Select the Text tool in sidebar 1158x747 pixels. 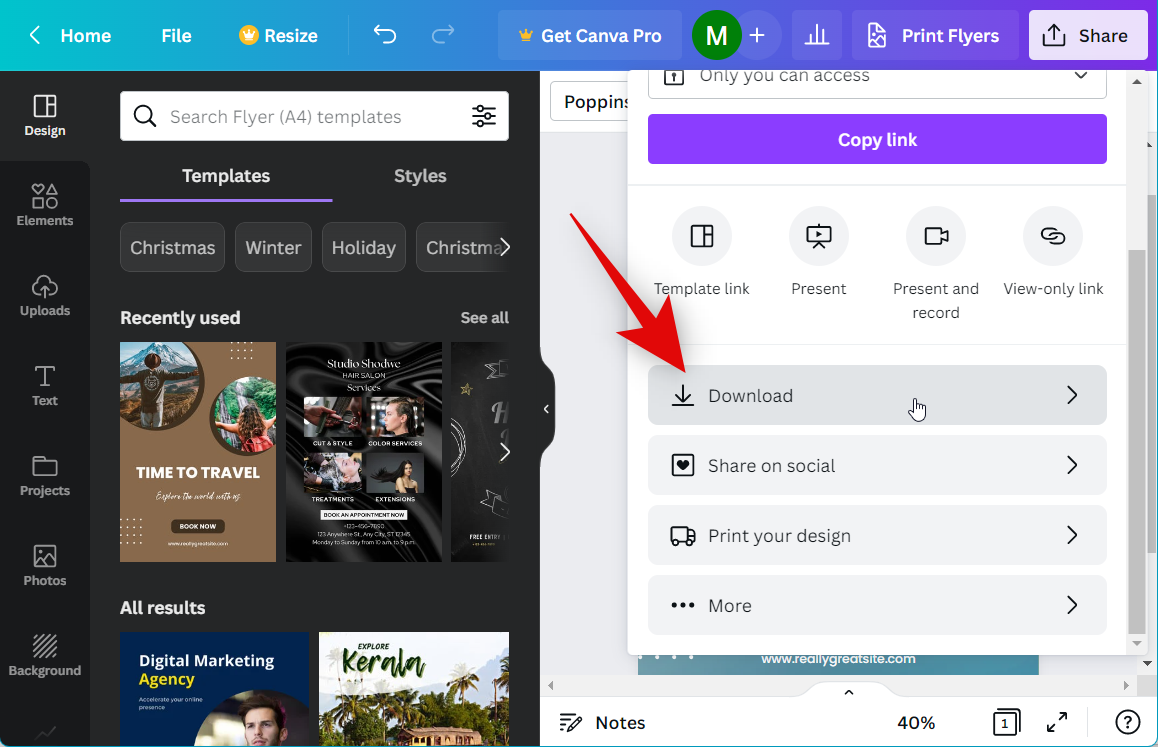click(45, 385)
